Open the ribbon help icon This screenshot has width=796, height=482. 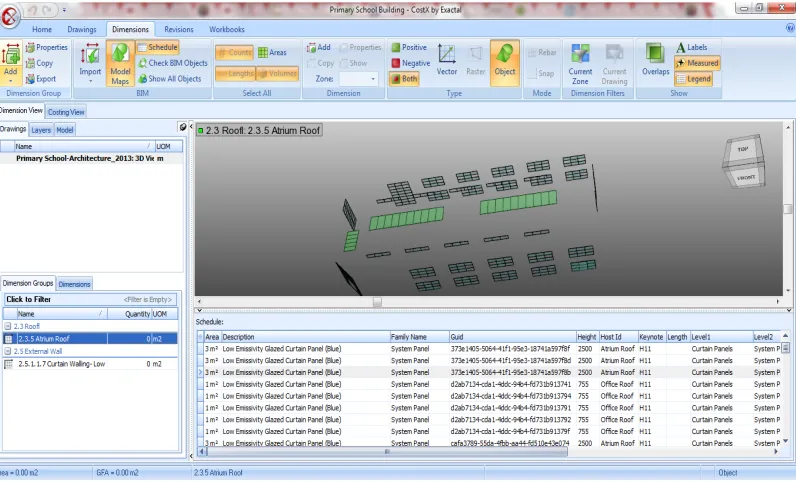click(x=790, y=29)
